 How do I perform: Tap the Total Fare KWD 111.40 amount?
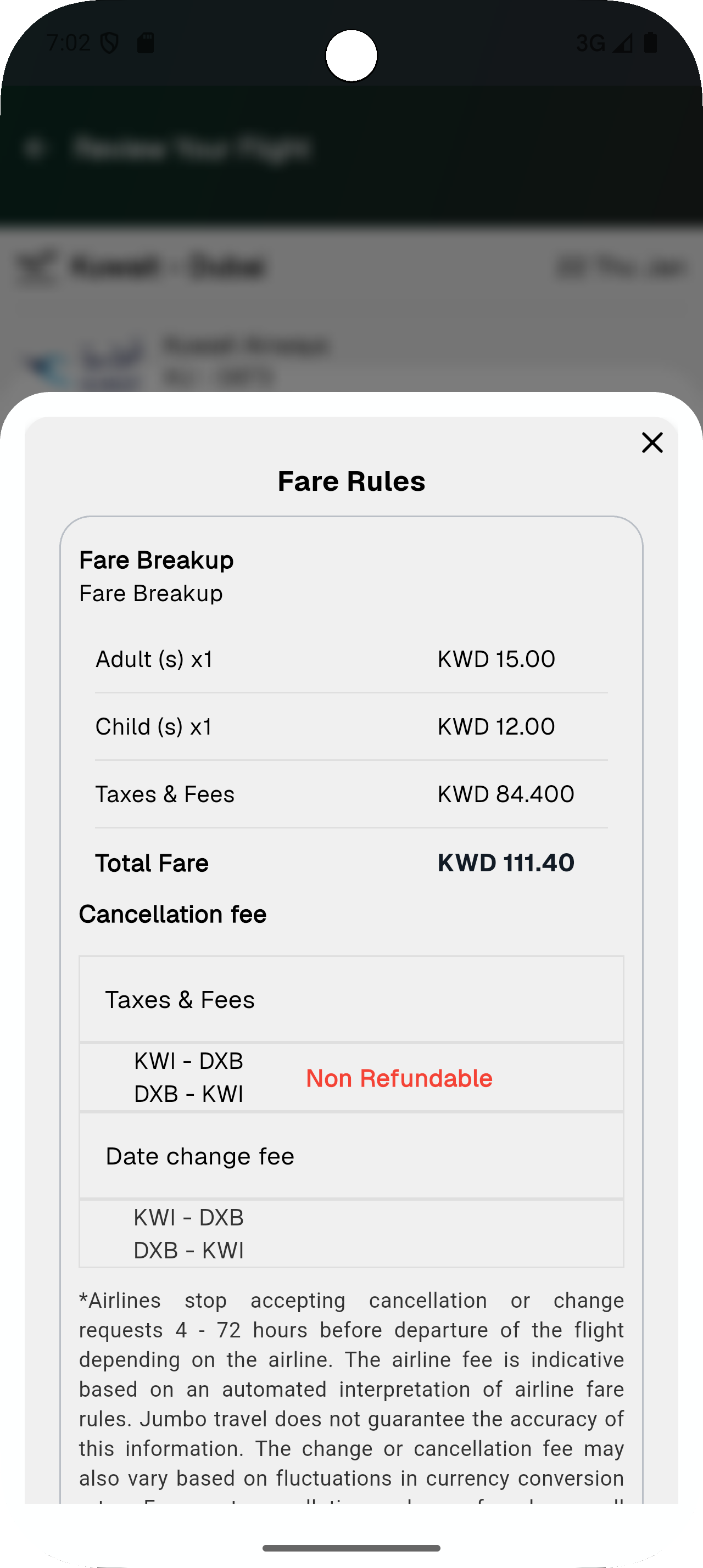click(505, 863)
